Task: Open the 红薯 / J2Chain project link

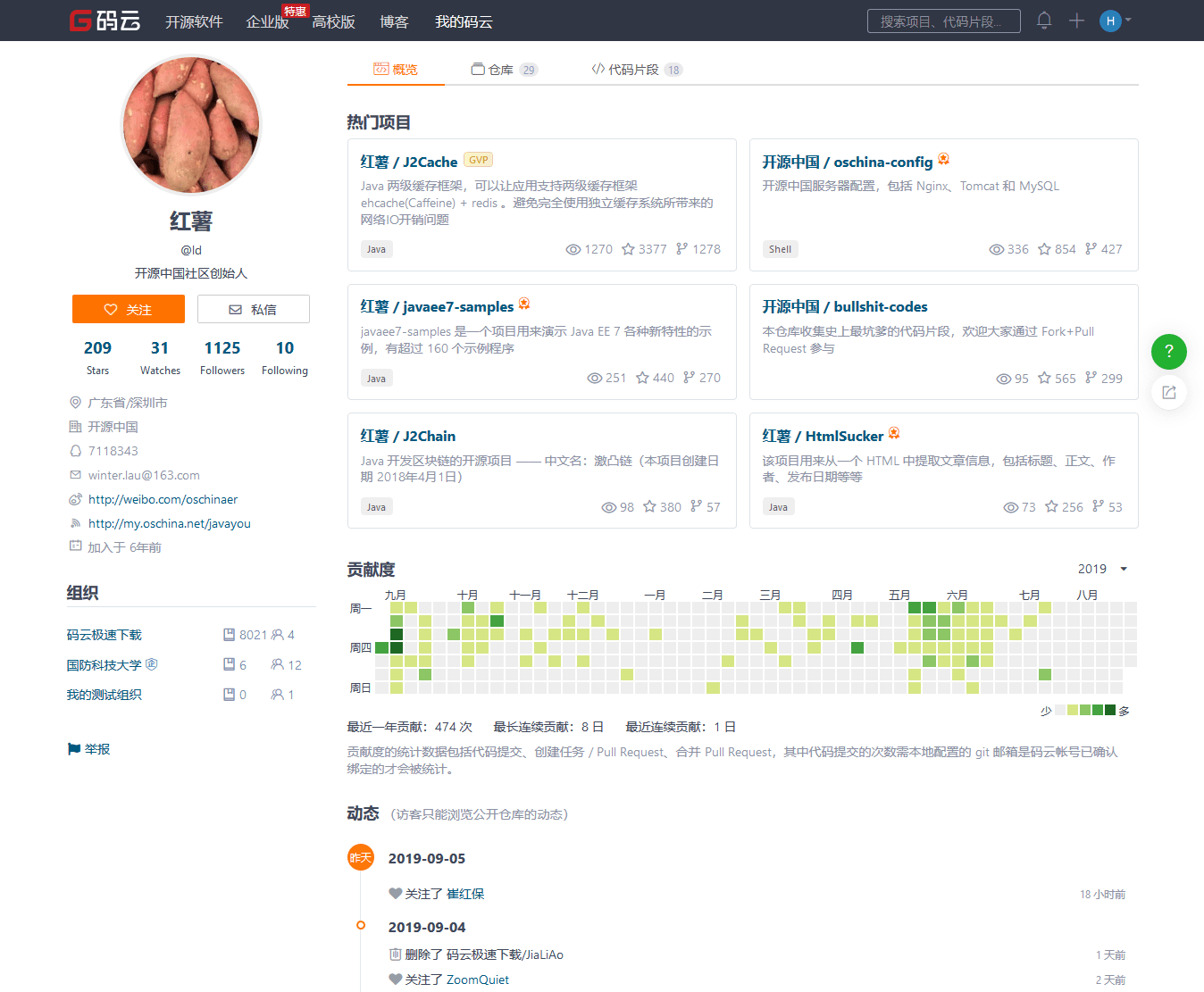Action: (408, 436)
